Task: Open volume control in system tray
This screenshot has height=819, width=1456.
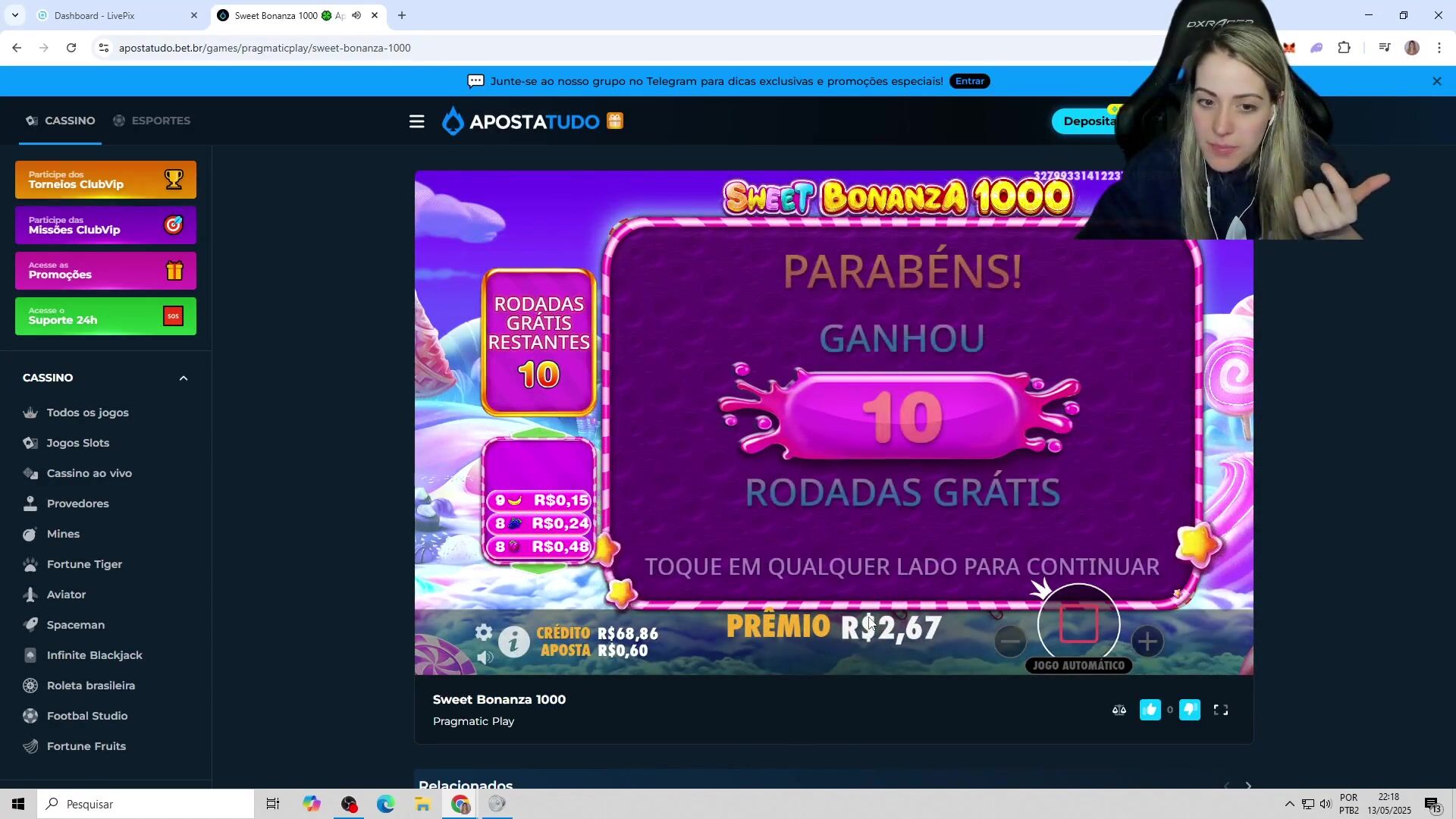Action: click(1326, 804)
